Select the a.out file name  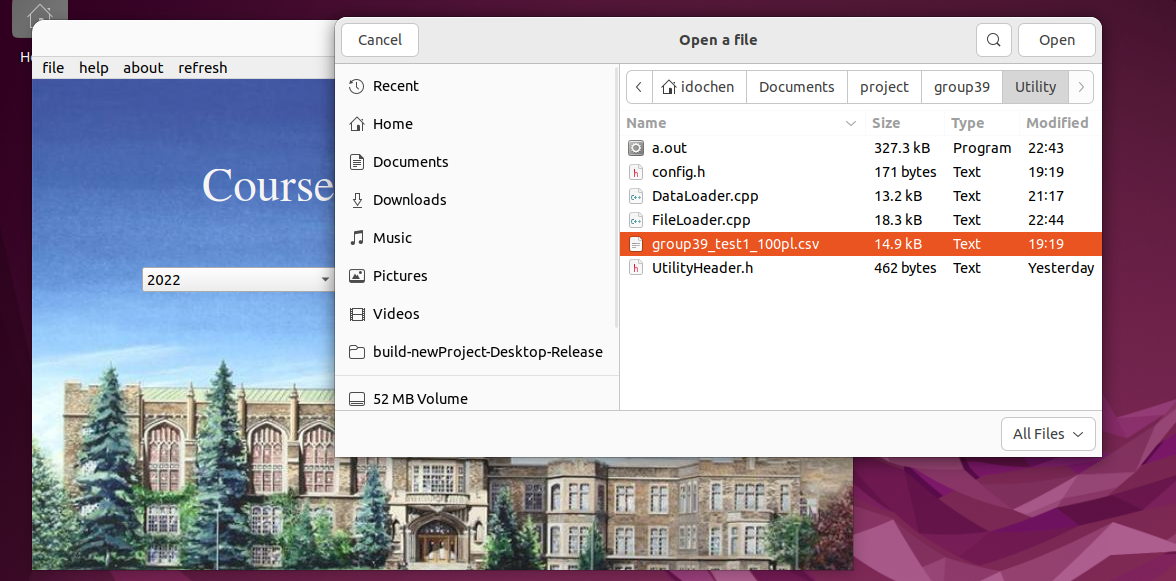[x=669, y=148]
